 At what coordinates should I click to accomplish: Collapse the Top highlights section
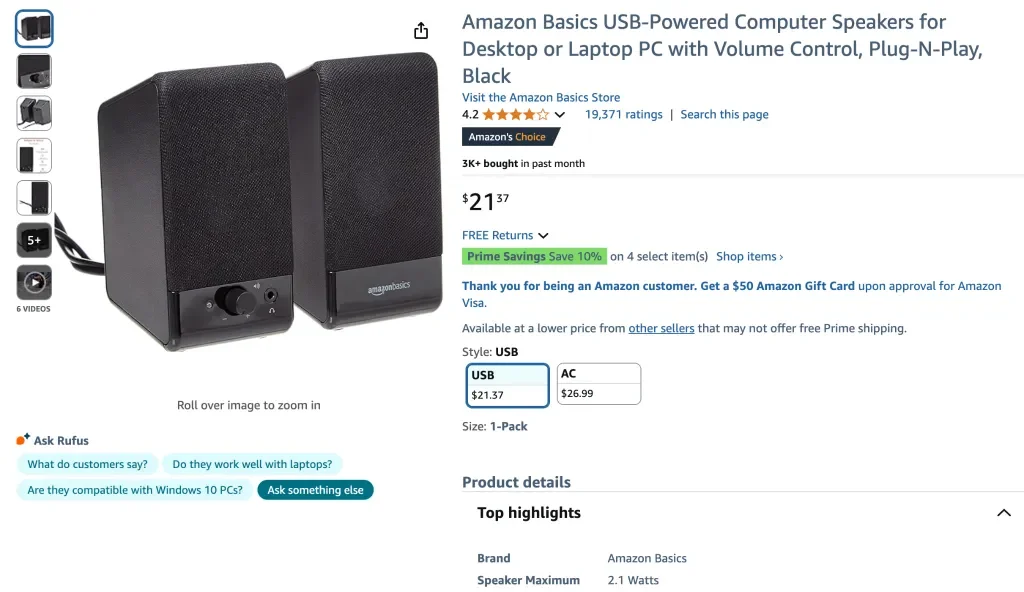(x=1004, y=512)
